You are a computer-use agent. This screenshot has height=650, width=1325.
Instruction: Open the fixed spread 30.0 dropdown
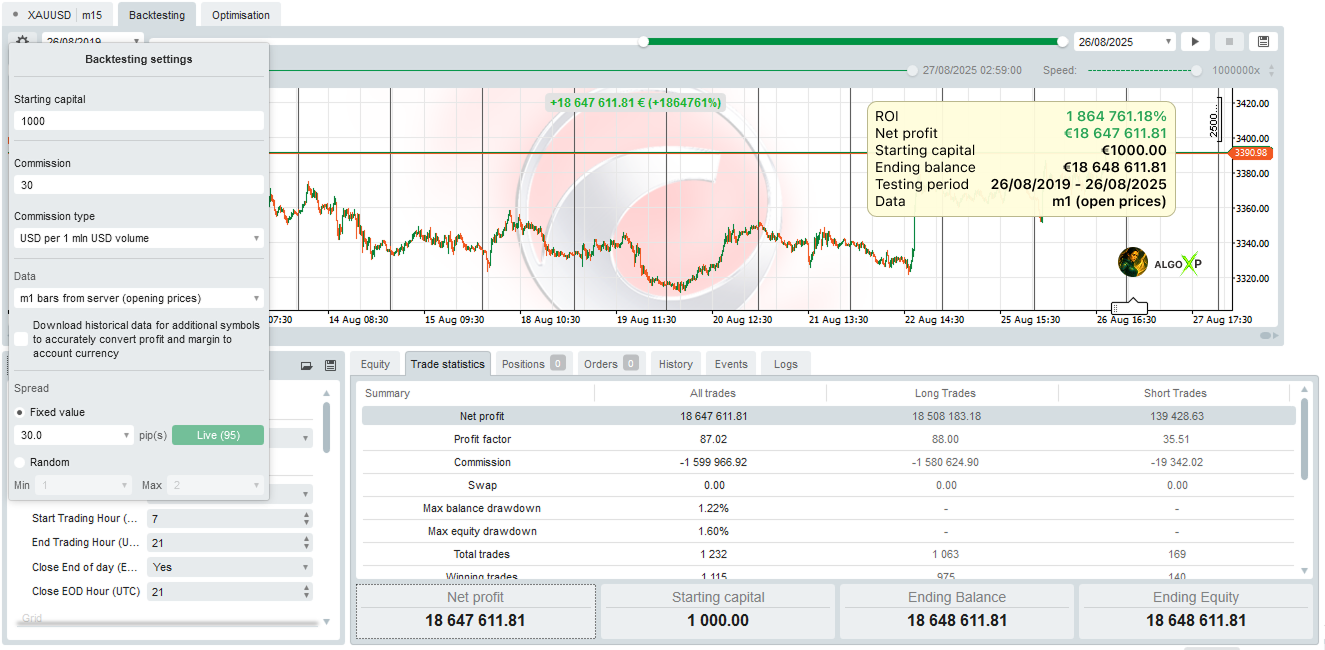coord(74,435)
